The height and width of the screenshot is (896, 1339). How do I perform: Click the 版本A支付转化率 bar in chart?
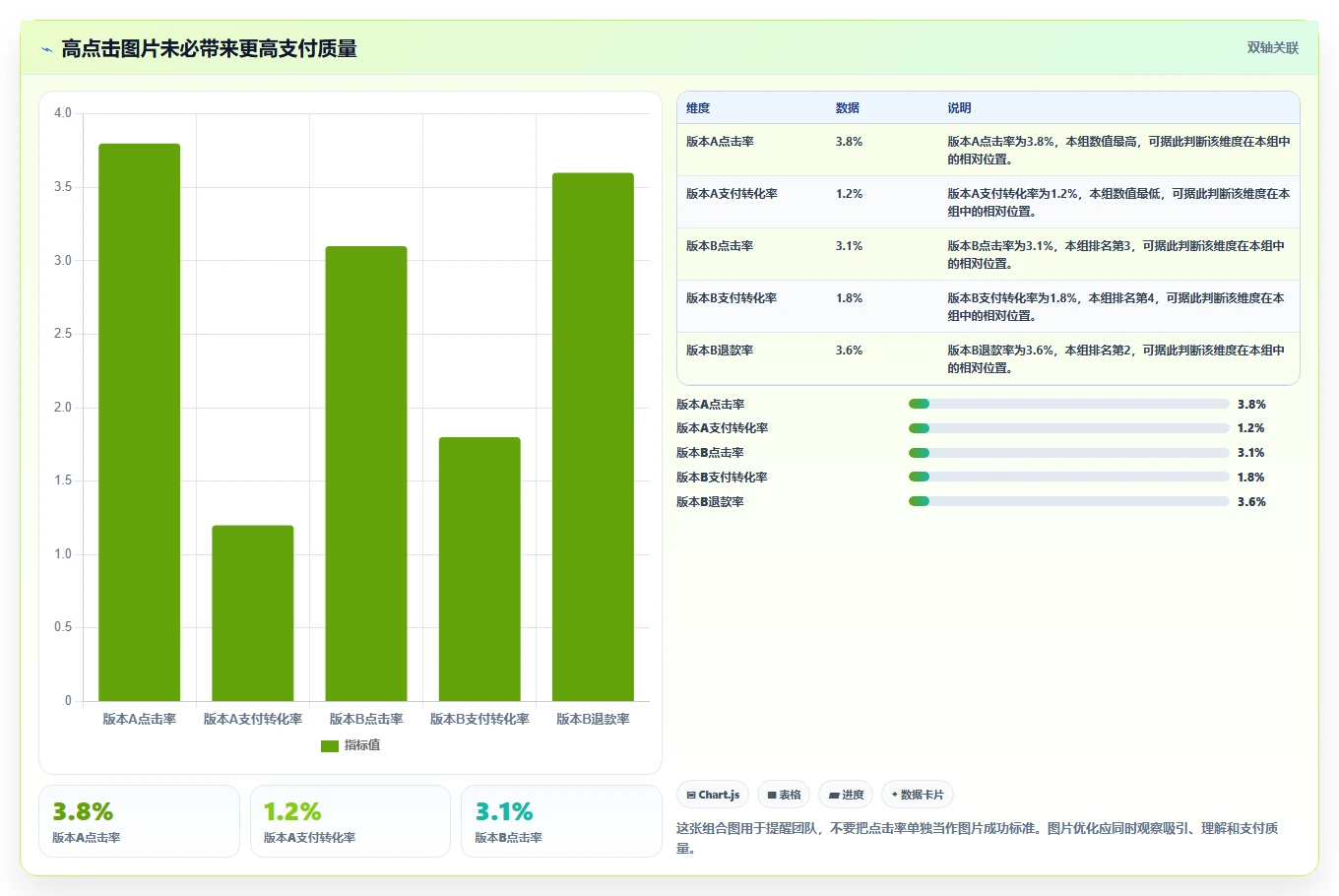tap(253, 613)
